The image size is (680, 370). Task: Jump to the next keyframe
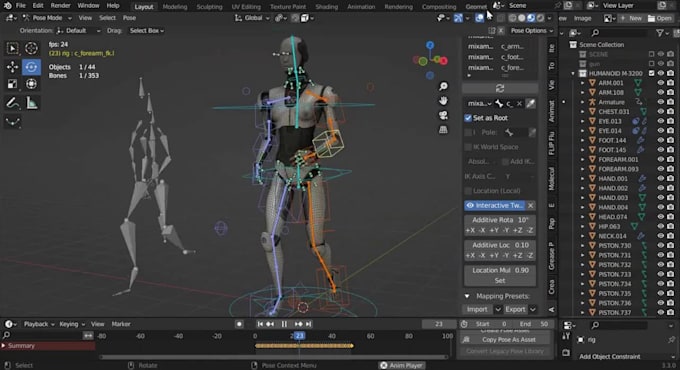point(299,324)
